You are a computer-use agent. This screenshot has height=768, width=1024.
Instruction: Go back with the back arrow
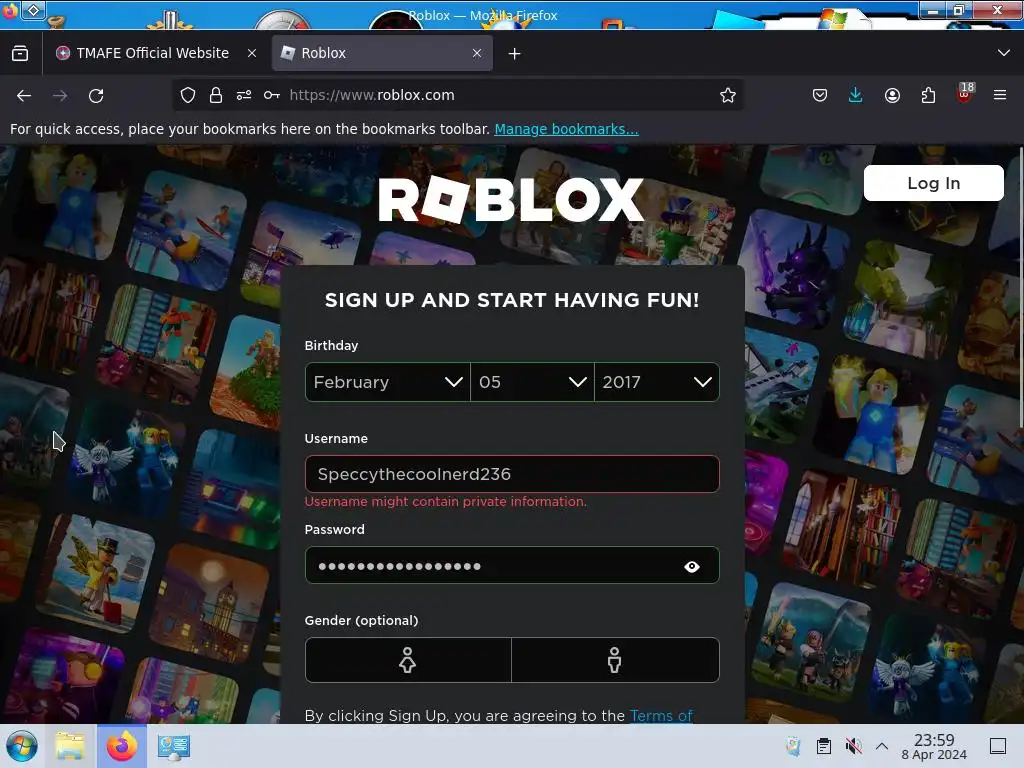[x=24, y=95]
